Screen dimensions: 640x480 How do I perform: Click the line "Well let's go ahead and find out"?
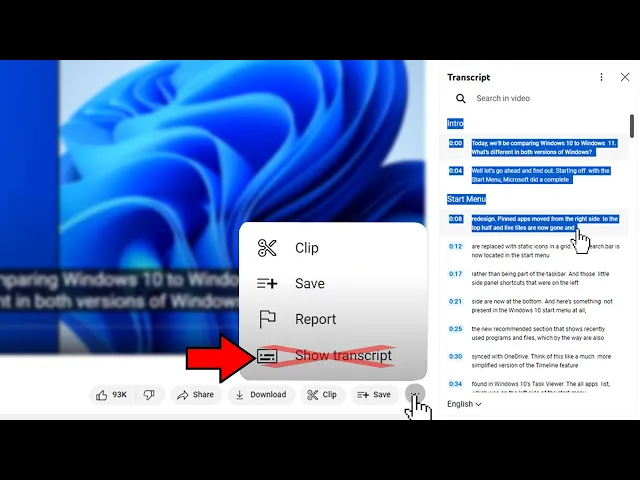[x=541, y=175]
